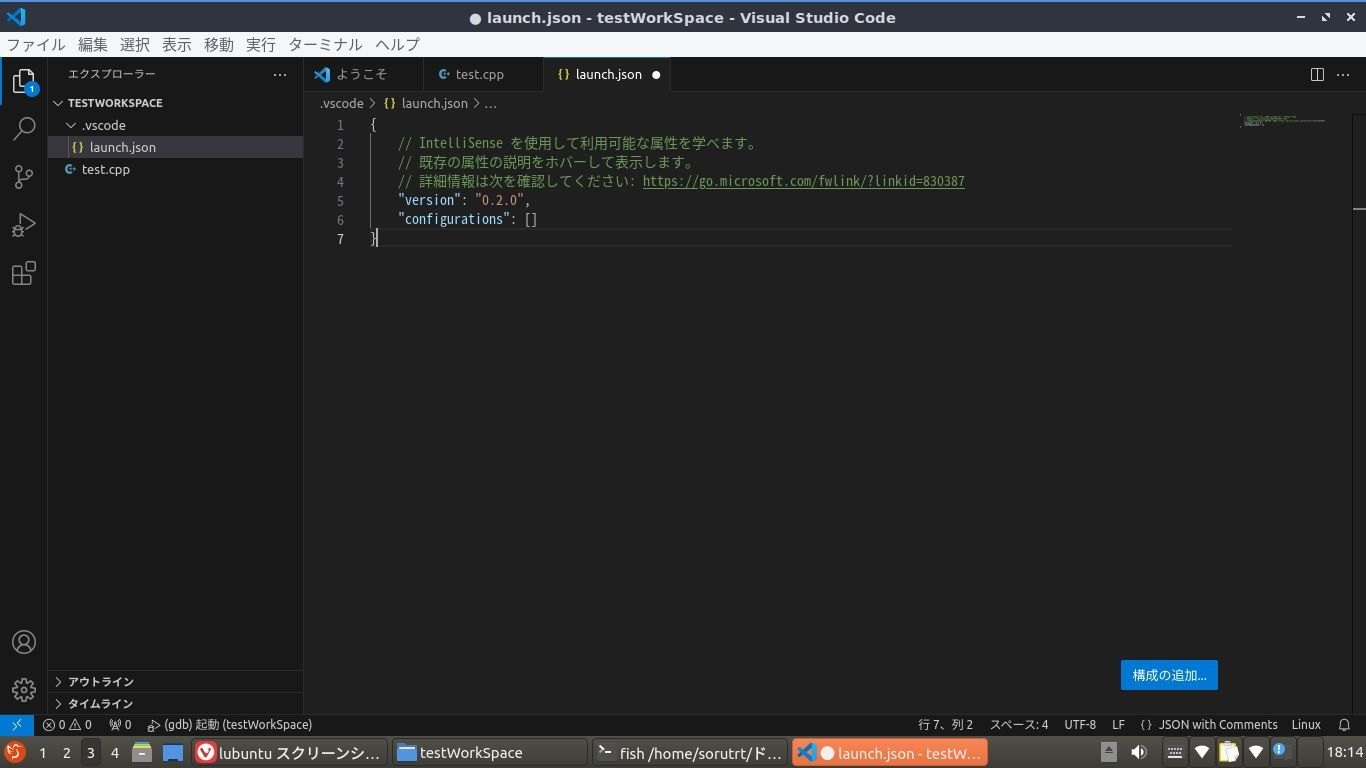Open test.cpp in Explorer tree
The image size is (1366, 768).
175,169
